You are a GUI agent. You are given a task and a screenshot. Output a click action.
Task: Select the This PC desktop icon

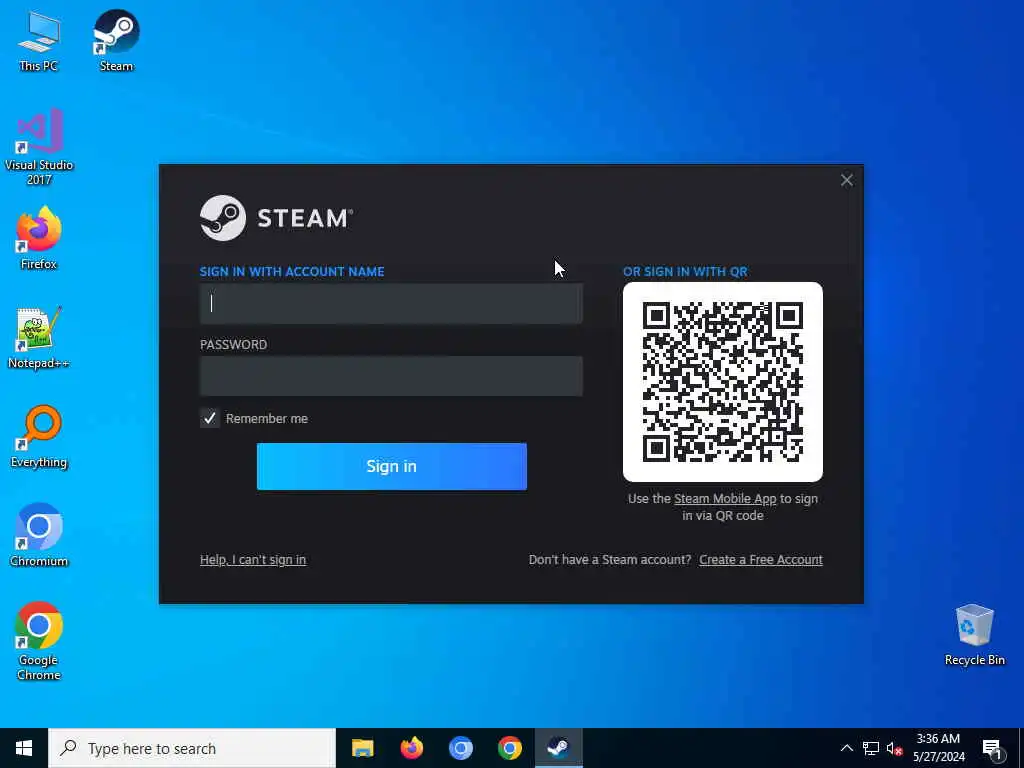(x=39, y=40)
